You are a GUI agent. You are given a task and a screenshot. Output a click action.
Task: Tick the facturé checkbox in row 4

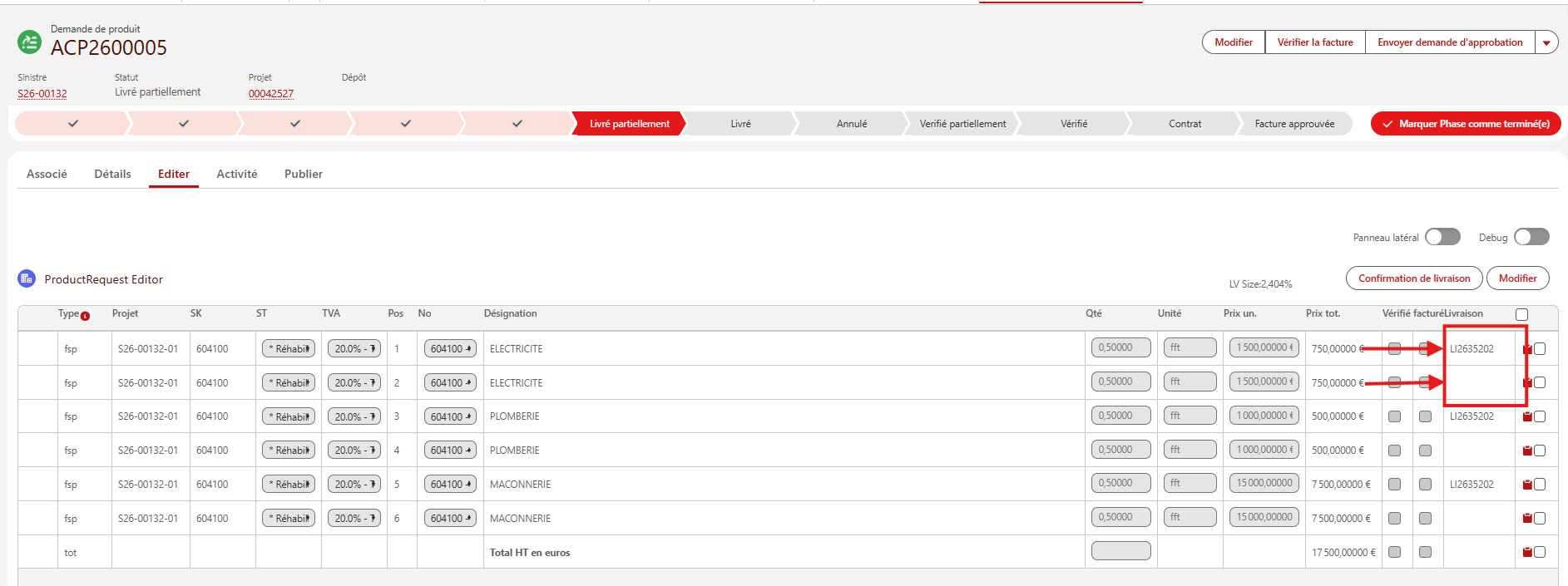point(1425,451)
